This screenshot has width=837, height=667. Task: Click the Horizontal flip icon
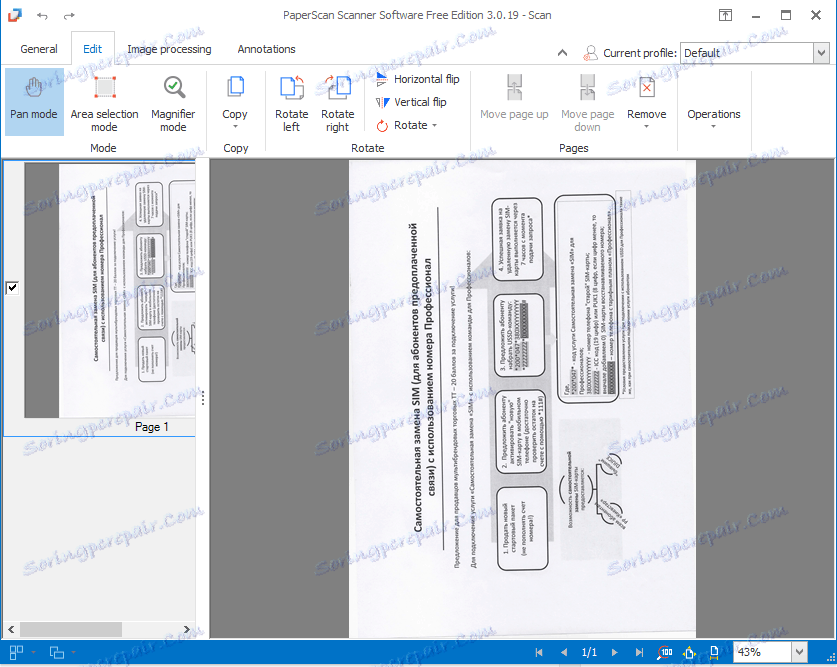pyautogui.click(x=382, y=80)
